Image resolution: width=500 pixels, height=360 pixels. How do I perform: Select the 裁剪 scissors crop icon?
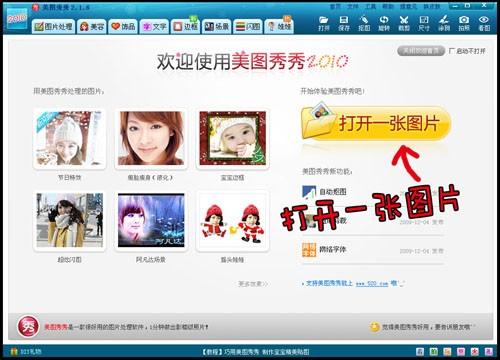tap(404, 20)
